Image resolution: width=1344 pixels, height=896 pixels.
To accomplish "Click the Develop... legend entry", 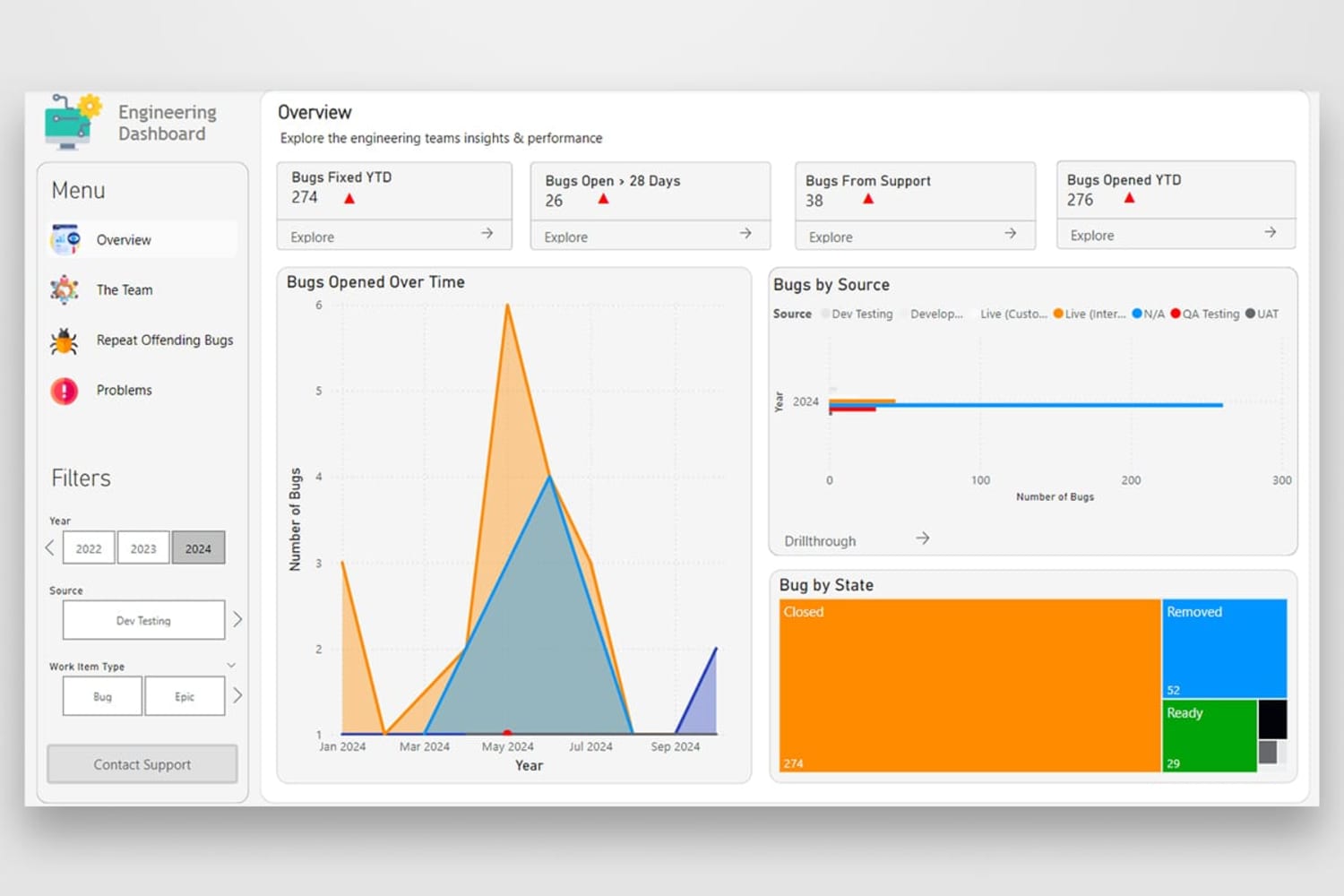I will pyautogui.click(x=936, y=314).
